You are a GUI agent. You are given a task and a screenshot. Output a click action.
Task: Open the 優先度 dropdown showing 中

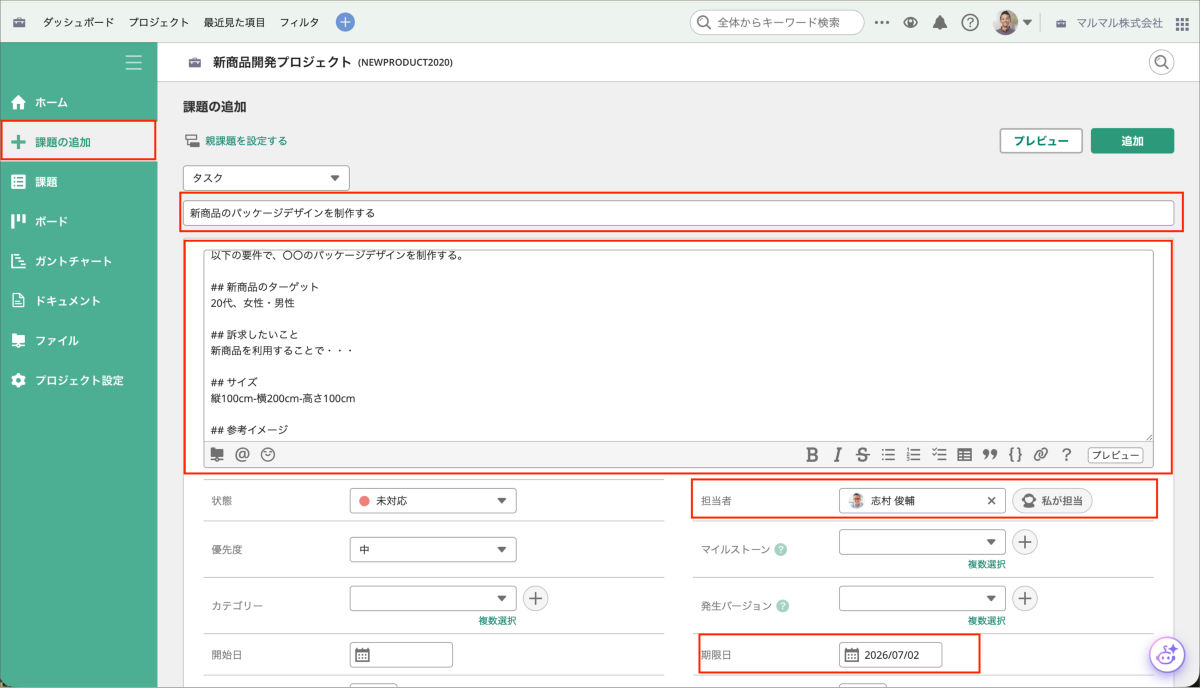click(433, 549)
